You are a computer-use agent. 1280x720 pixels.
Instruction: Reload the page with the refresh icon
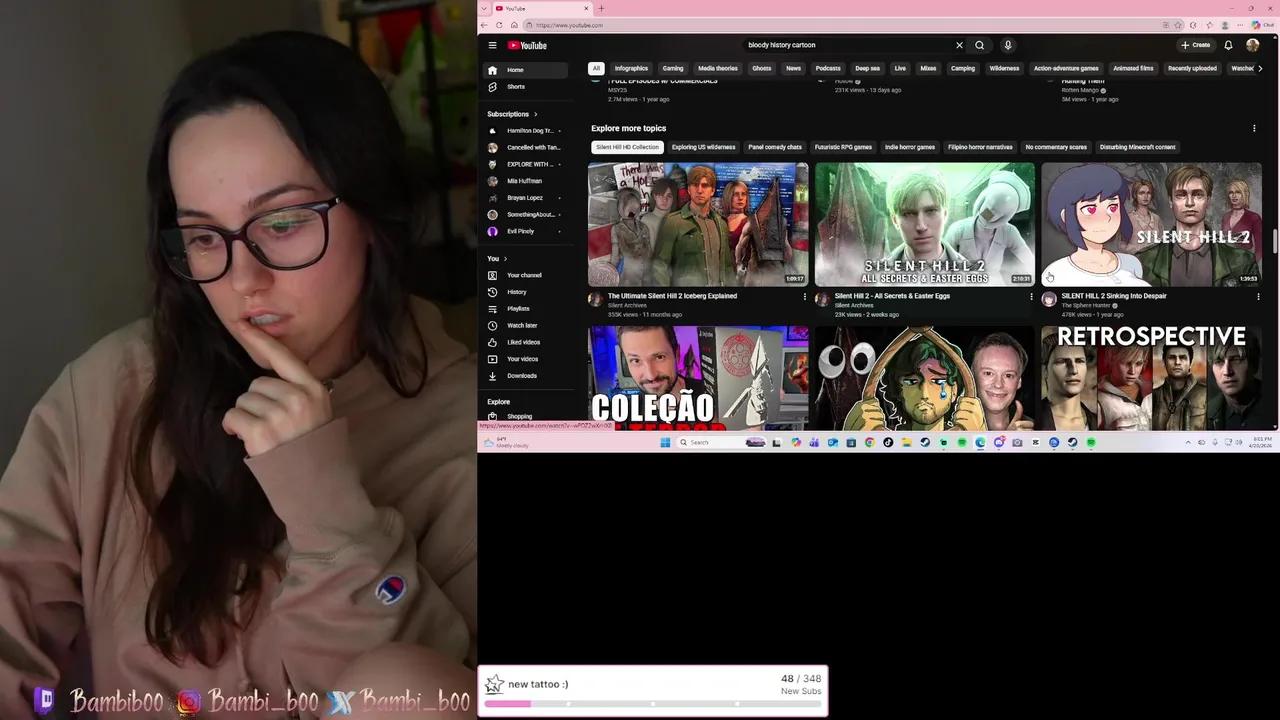(499, 25)
